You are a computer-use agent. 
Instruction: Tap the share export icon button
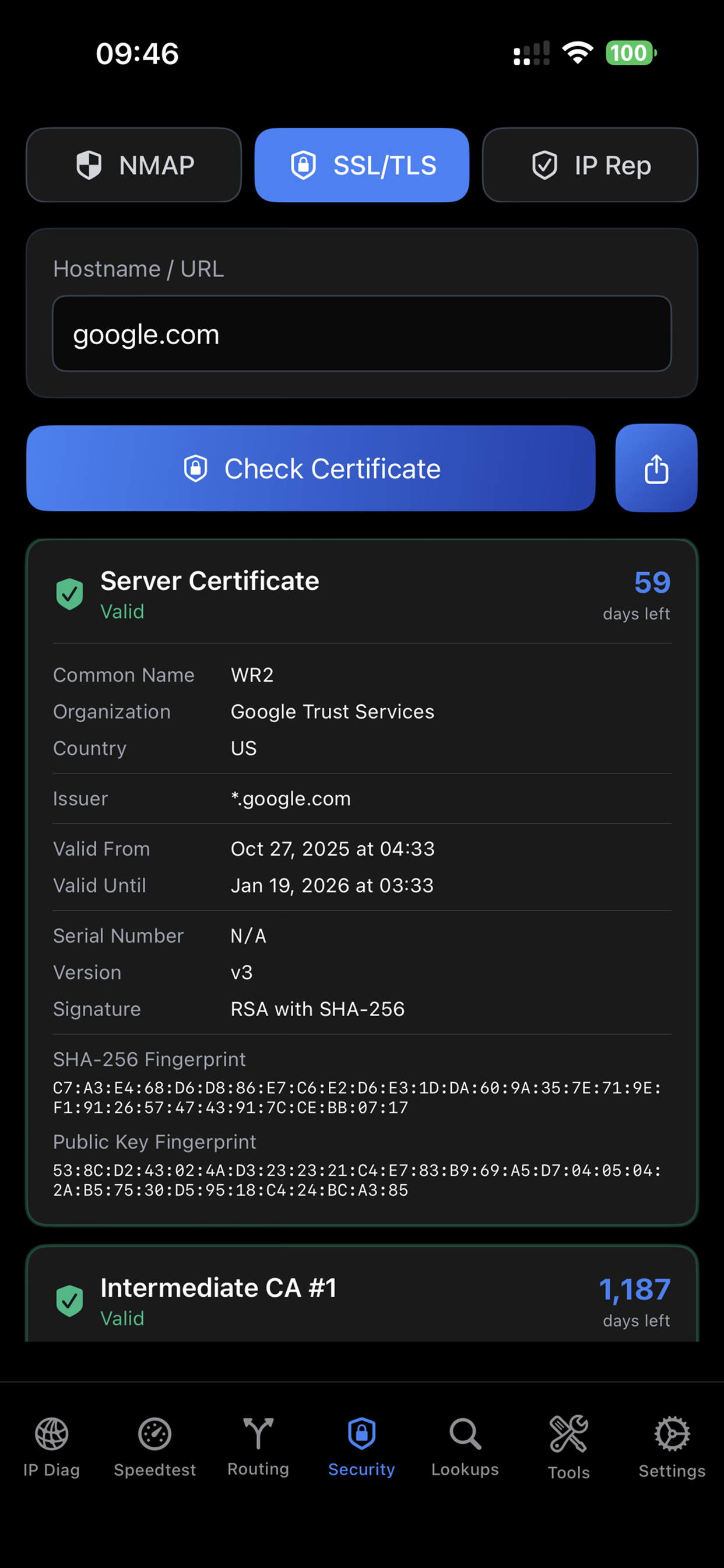pyautogui.click(x=656, y=468)
